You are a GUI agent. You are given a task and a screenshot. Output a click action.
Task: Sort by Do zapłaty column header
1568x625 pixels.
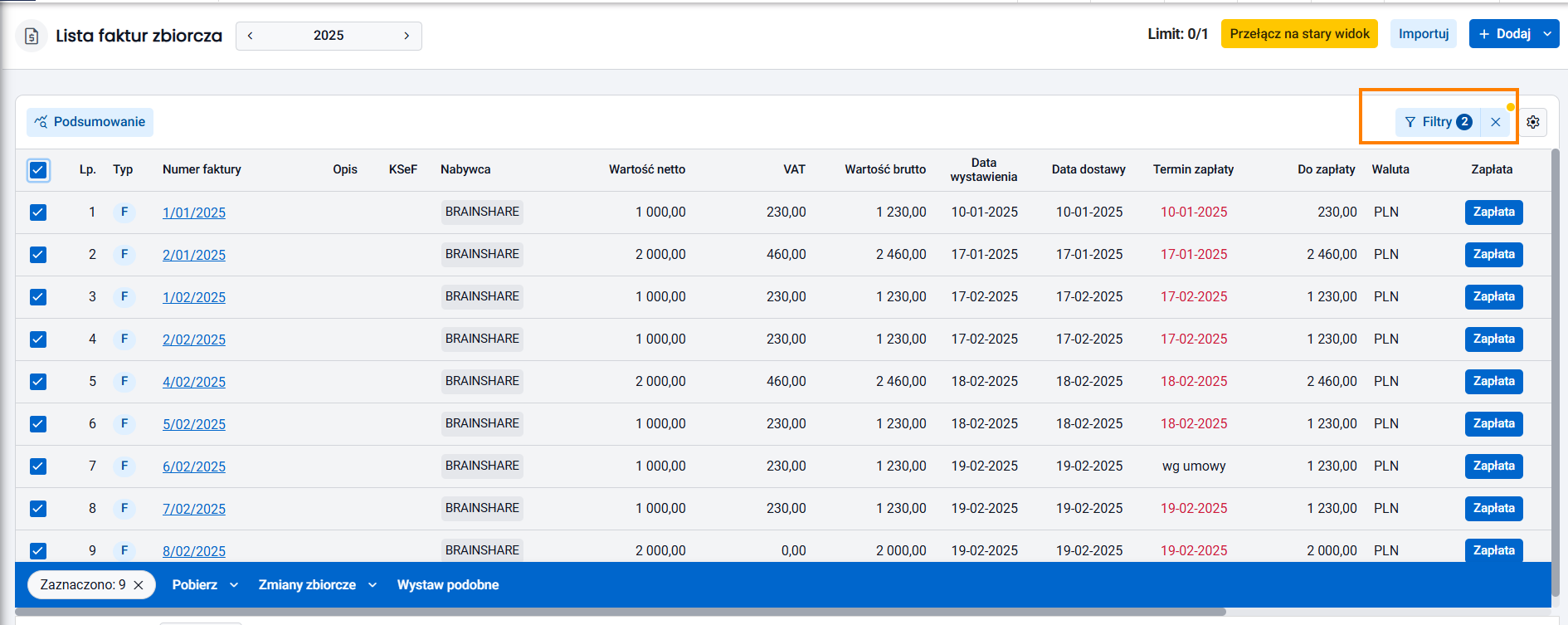click(x=1327, y=169)
